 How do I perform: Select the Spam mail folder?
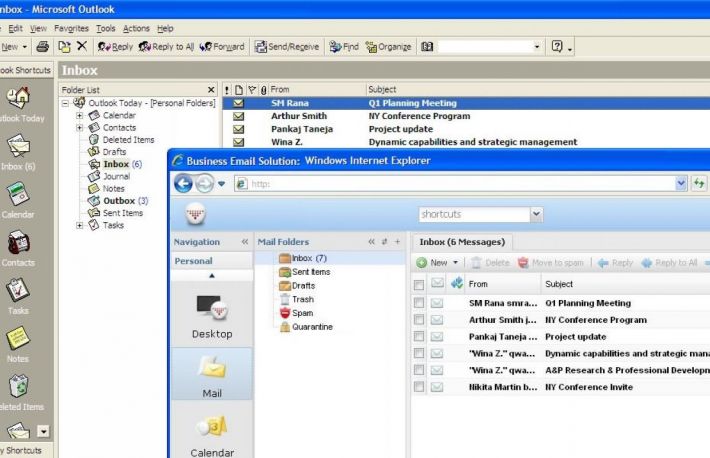coord(301,313)
